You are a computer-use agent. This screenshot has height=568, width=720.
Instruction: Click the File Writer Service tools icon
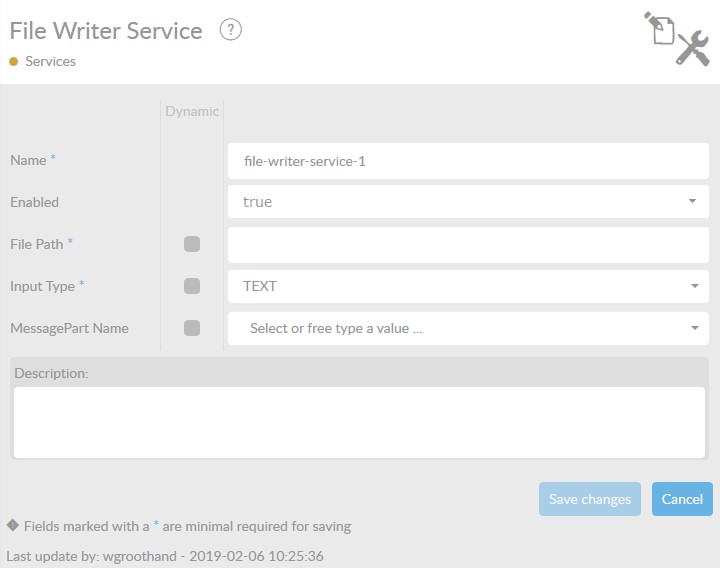click(676, 39)
